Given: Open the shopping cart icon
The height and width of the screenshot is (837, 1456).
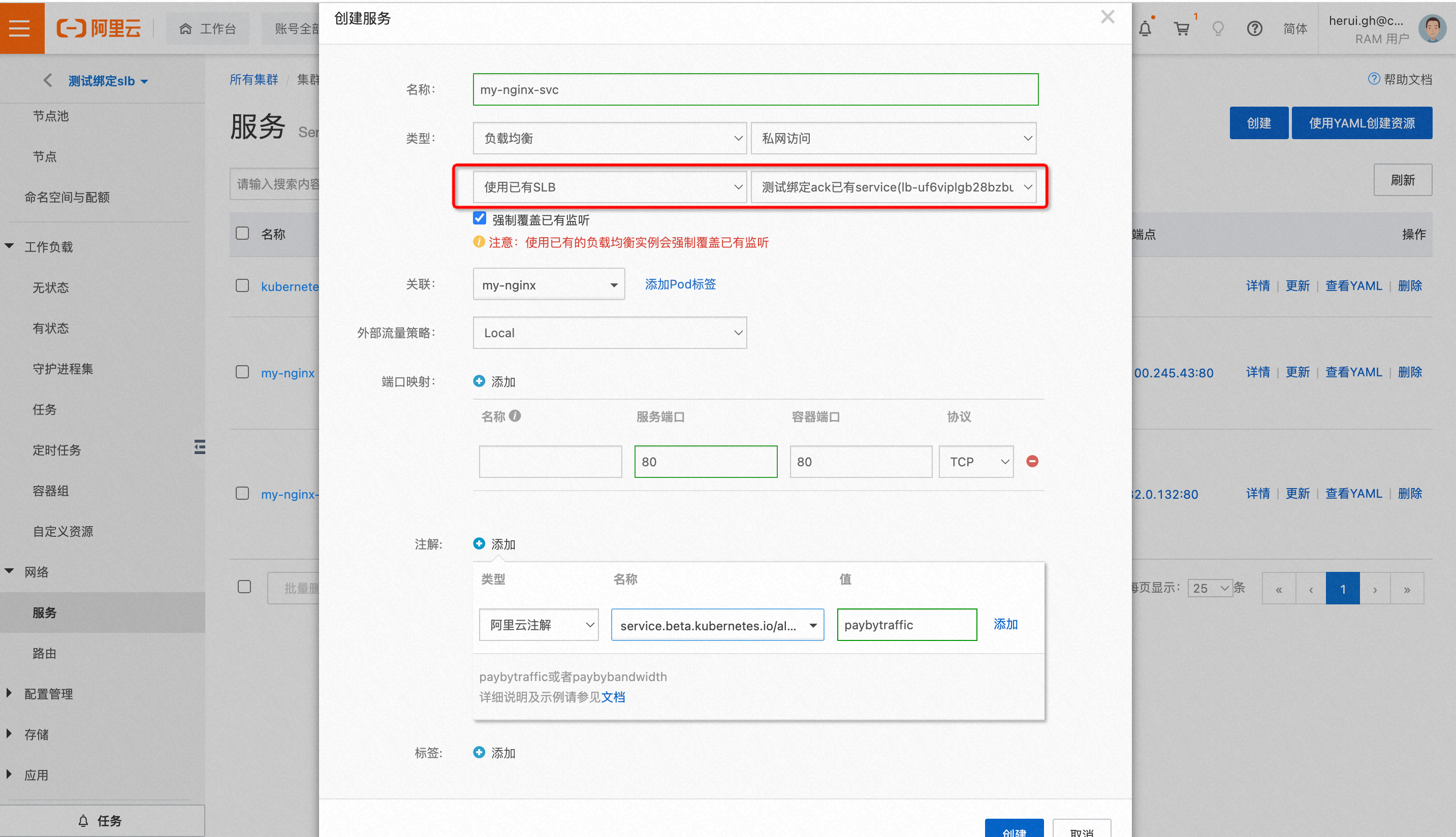Looking at the screenshot, I should [1181, 28].
